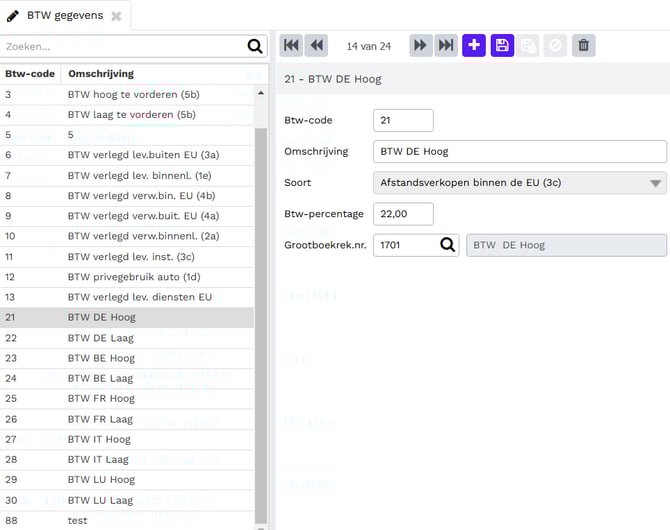Select row BTW FR Hoog

pyautogui.click(x=101, y=399)
